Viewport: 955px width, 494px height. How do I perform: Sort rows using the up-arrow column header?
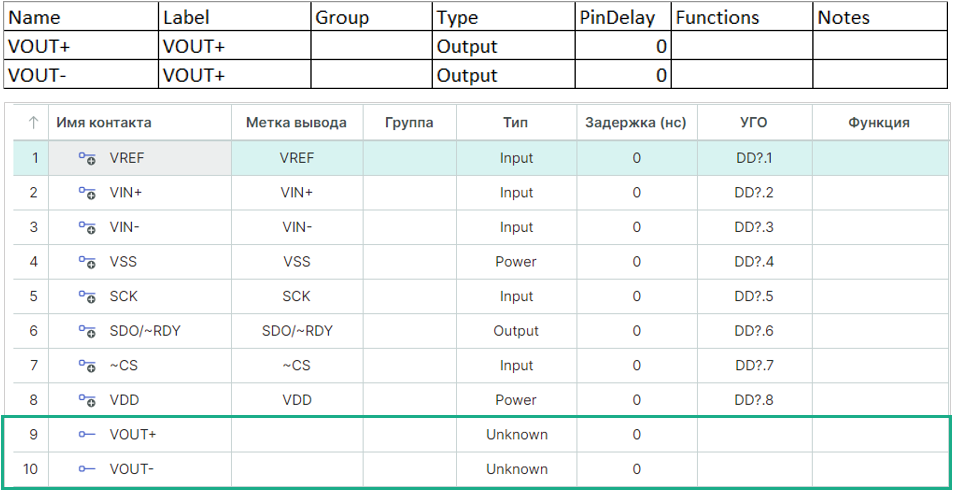(33, 123)
